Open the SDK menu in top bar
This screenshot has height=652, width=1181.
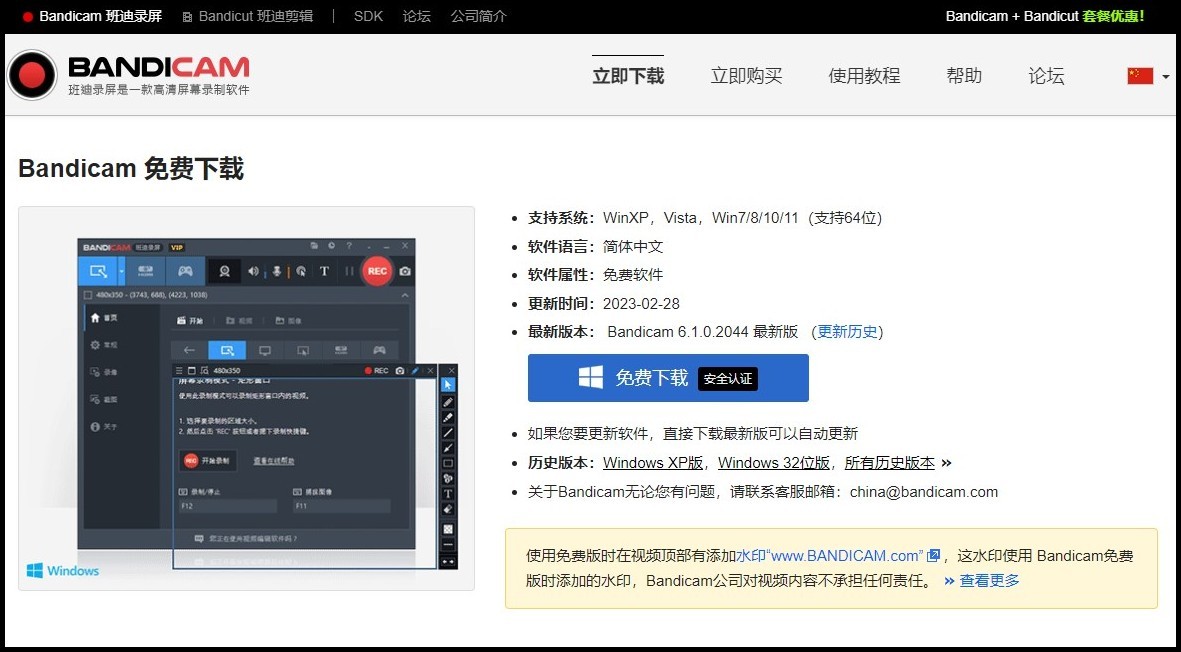[368, 16]
